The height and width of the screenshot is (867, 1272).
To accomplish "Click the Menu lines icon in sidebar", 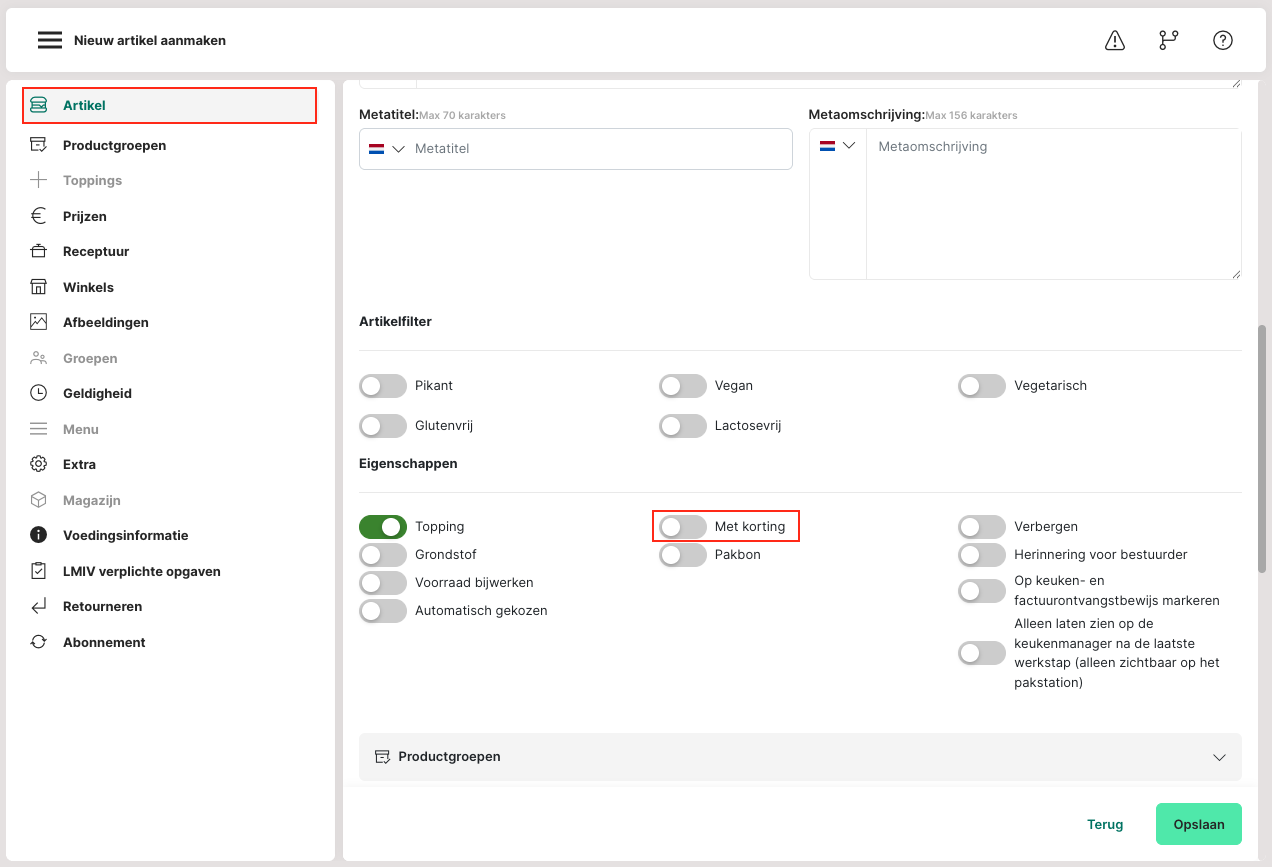I will tap(39, 429).
